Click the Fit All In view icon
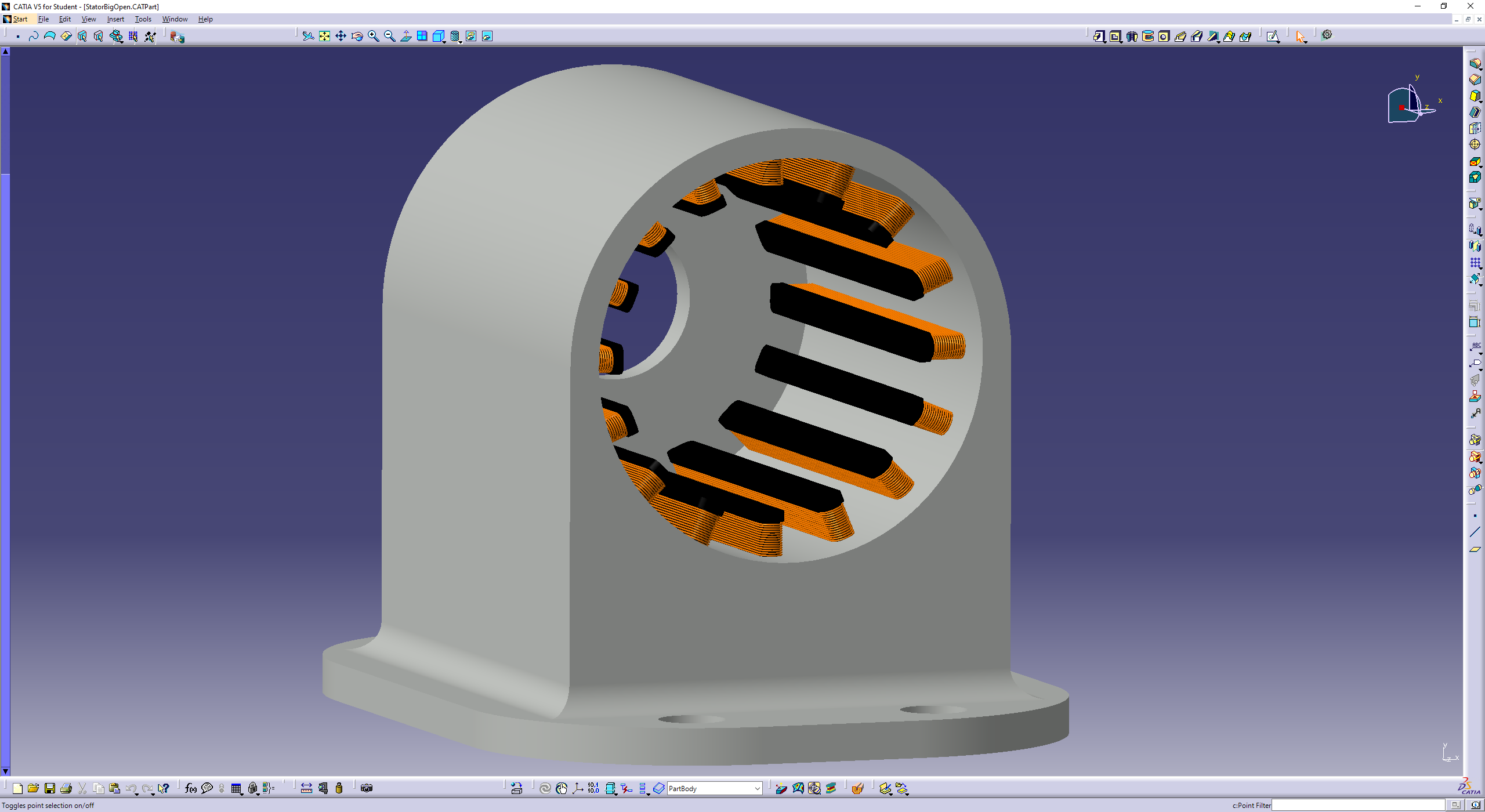1485x812 pixels. point(324,37)
